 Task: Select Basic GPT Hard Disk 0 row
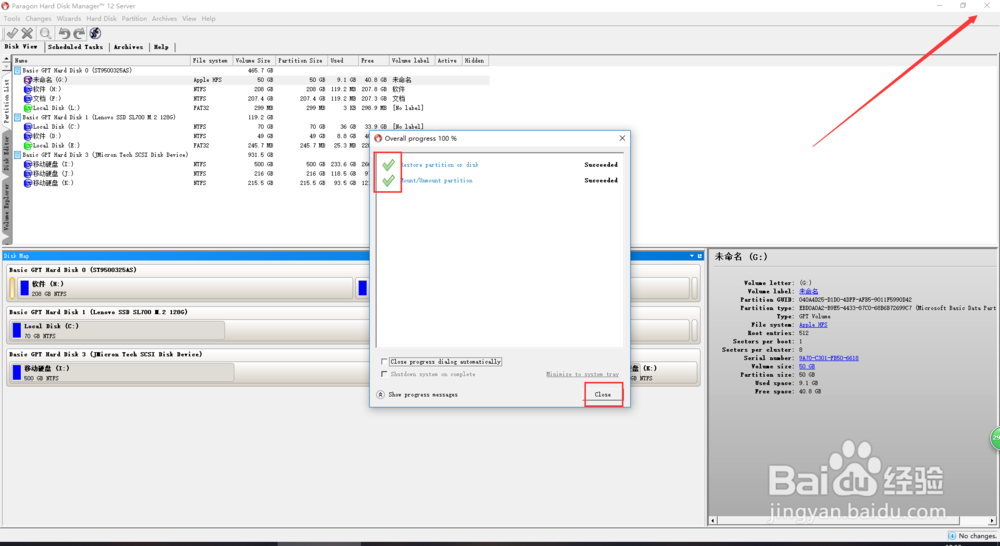point(251,70)
